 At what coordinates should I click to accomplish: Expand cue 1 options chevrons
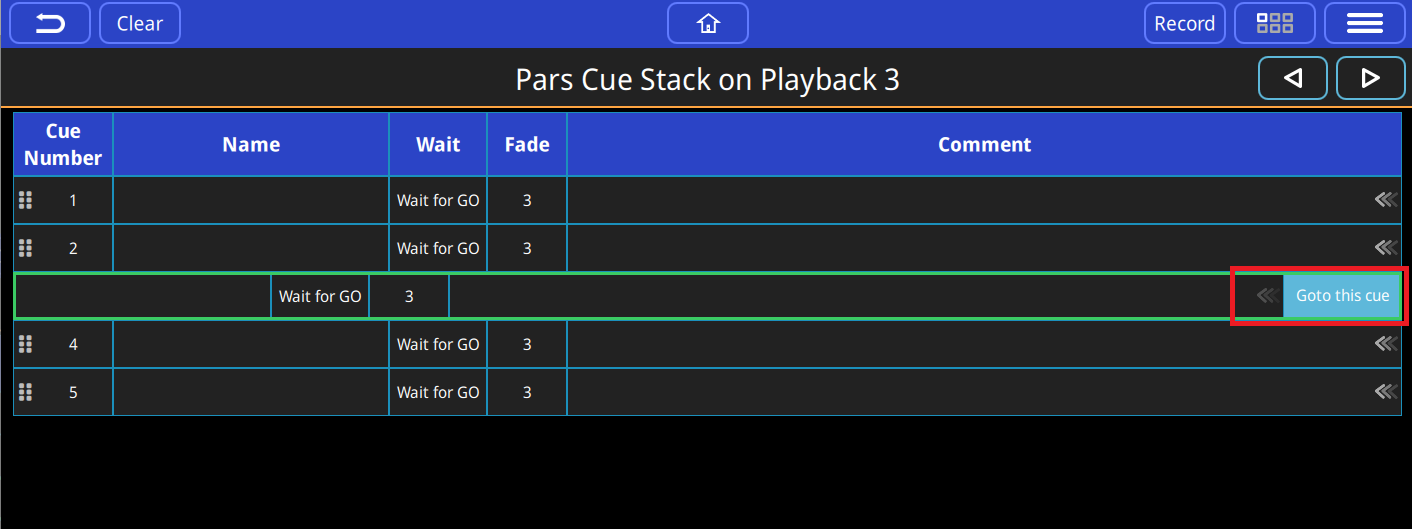tap(1385, 200)
